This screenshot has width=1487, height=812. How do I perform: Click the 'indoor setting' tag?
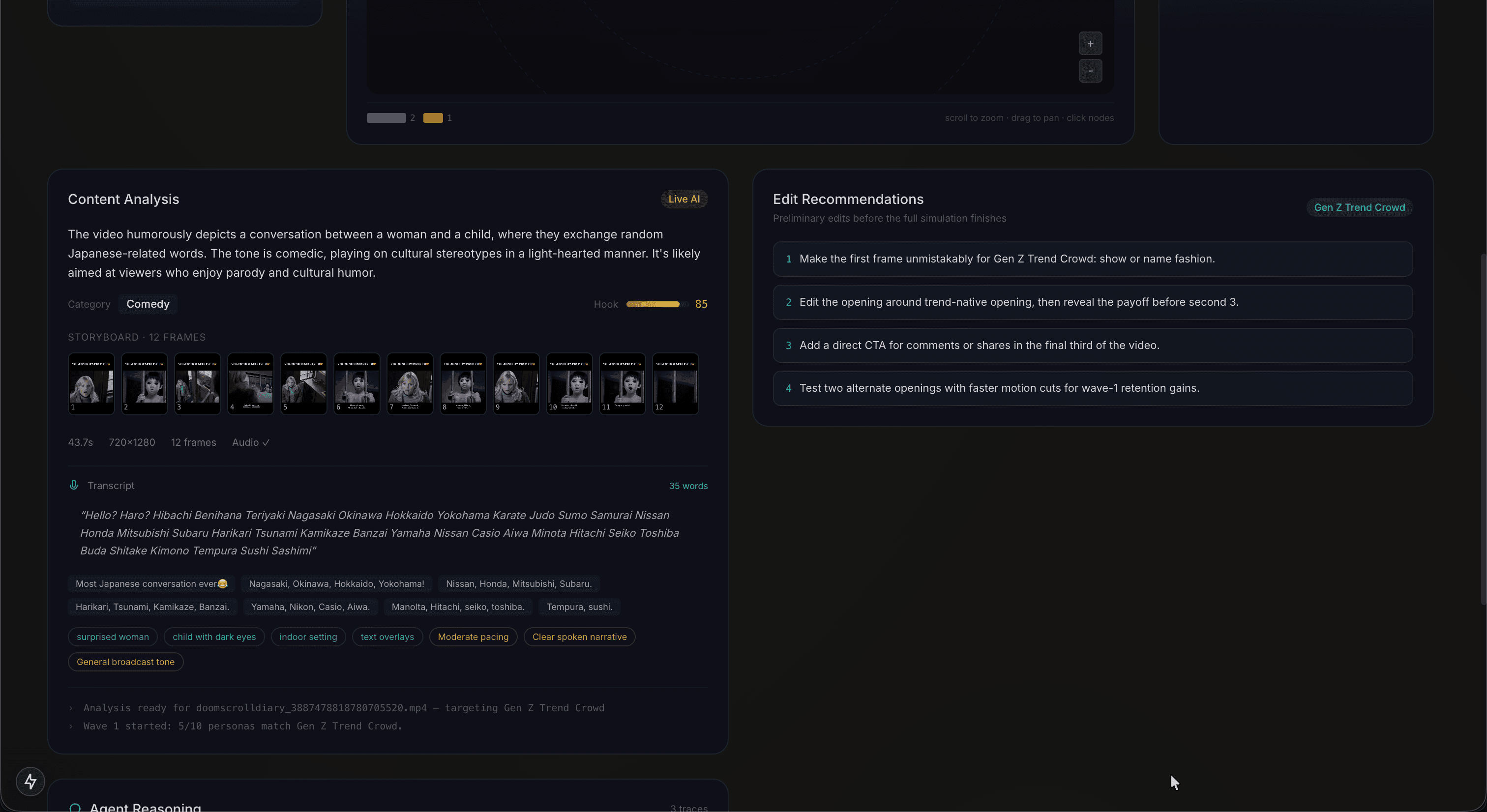pos(308,637)
